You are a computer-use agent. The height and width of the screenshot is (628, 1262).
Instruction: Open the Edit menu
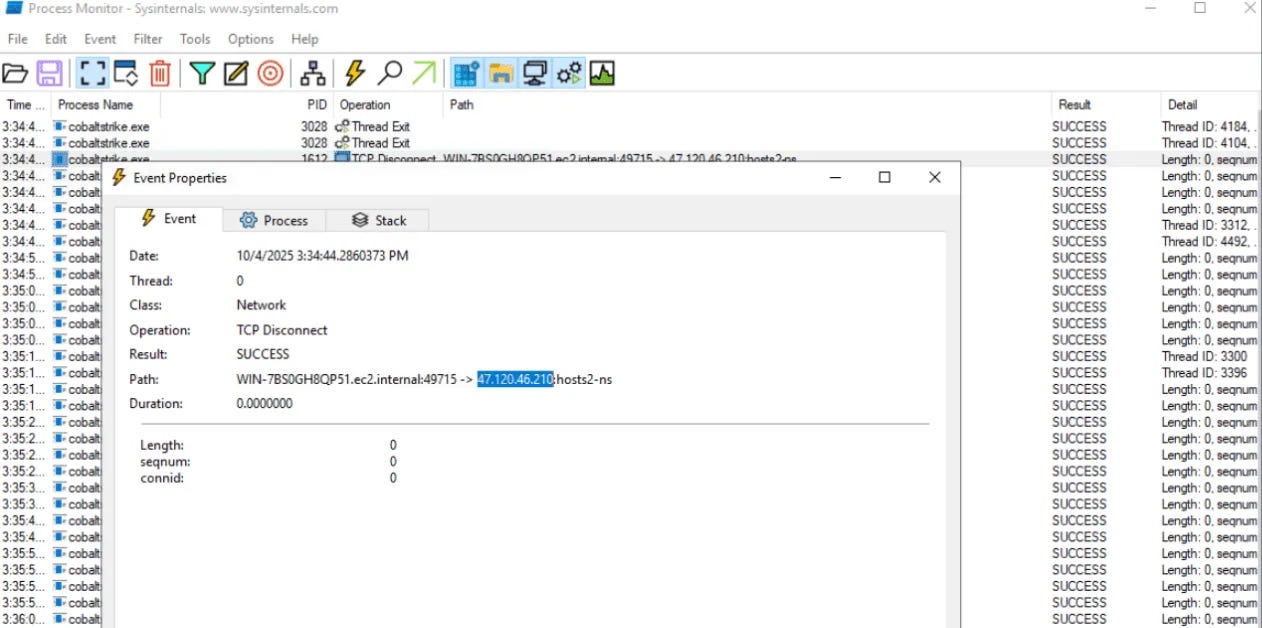click(56, 39)
